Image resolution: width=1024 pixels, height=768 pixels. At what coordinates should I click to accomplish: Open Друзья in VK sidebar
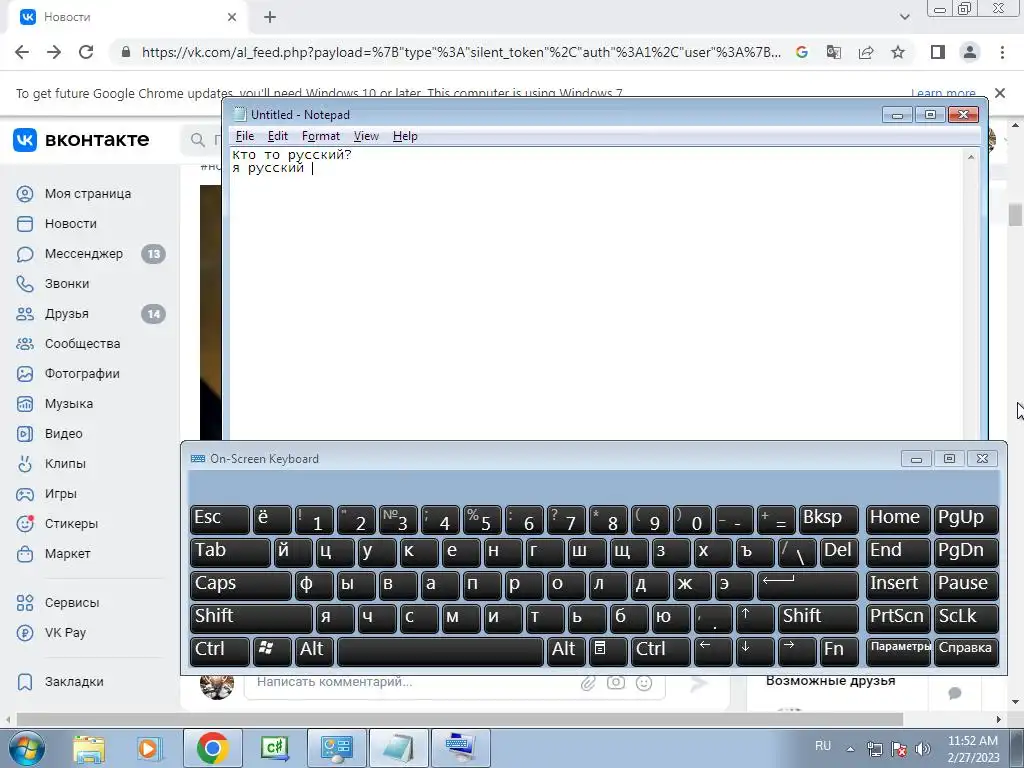pyautogui.click(x=67, y=314)
